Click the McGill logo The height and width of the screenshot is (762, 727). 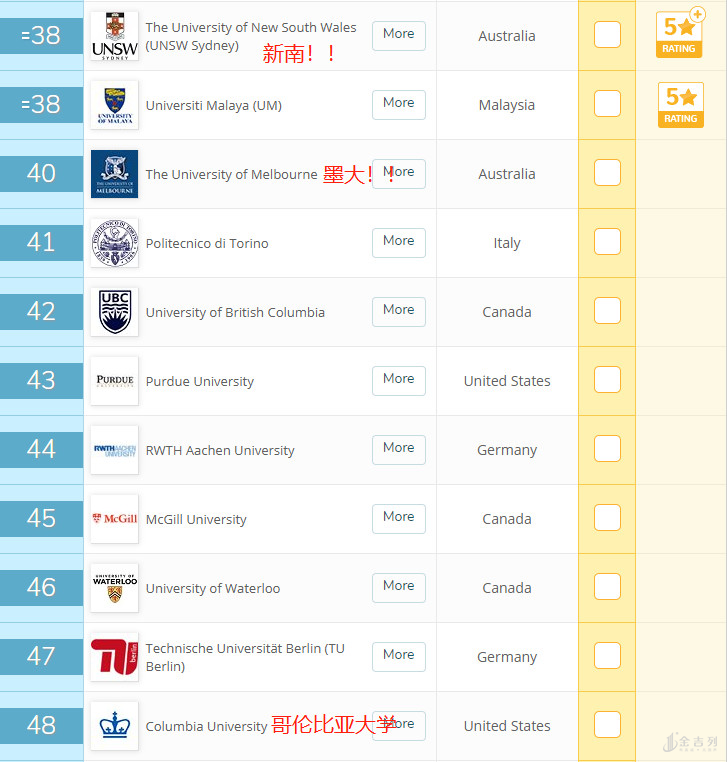115,519
